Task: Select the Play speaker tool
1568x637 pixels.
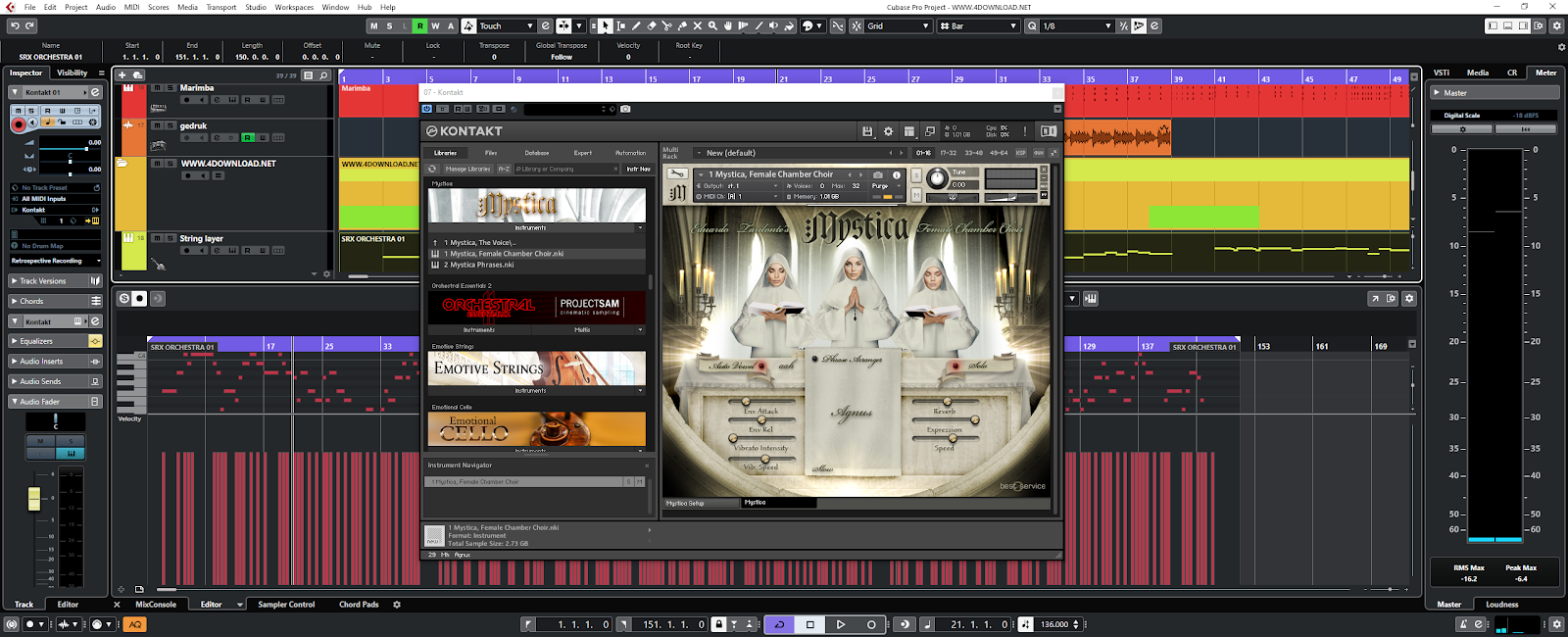Action: (x=773, y=26)
